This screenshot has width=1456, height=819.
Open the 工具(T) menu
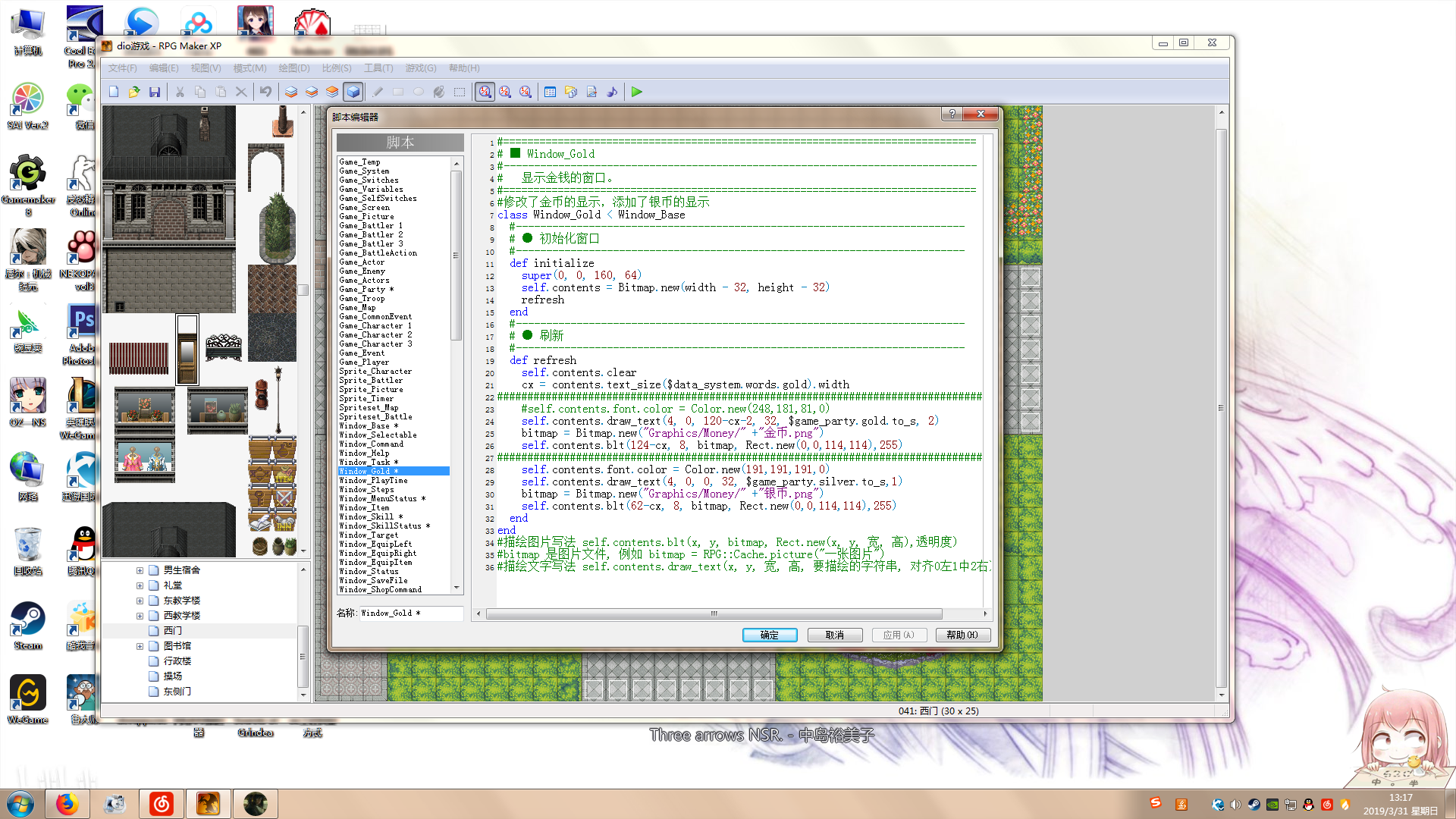[x=378, y=68]
